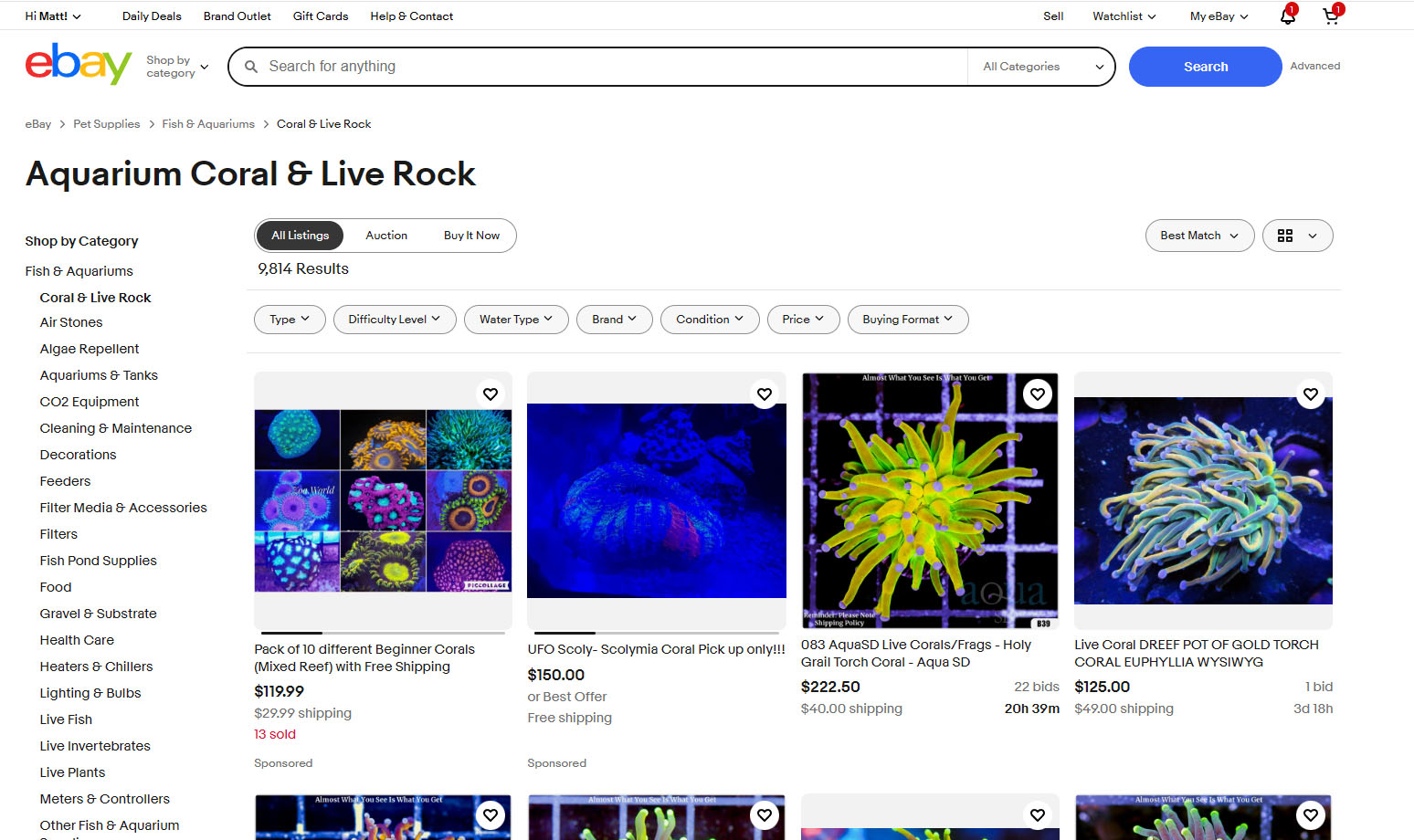Select Fish Pond Supplies category

point(98,561)
